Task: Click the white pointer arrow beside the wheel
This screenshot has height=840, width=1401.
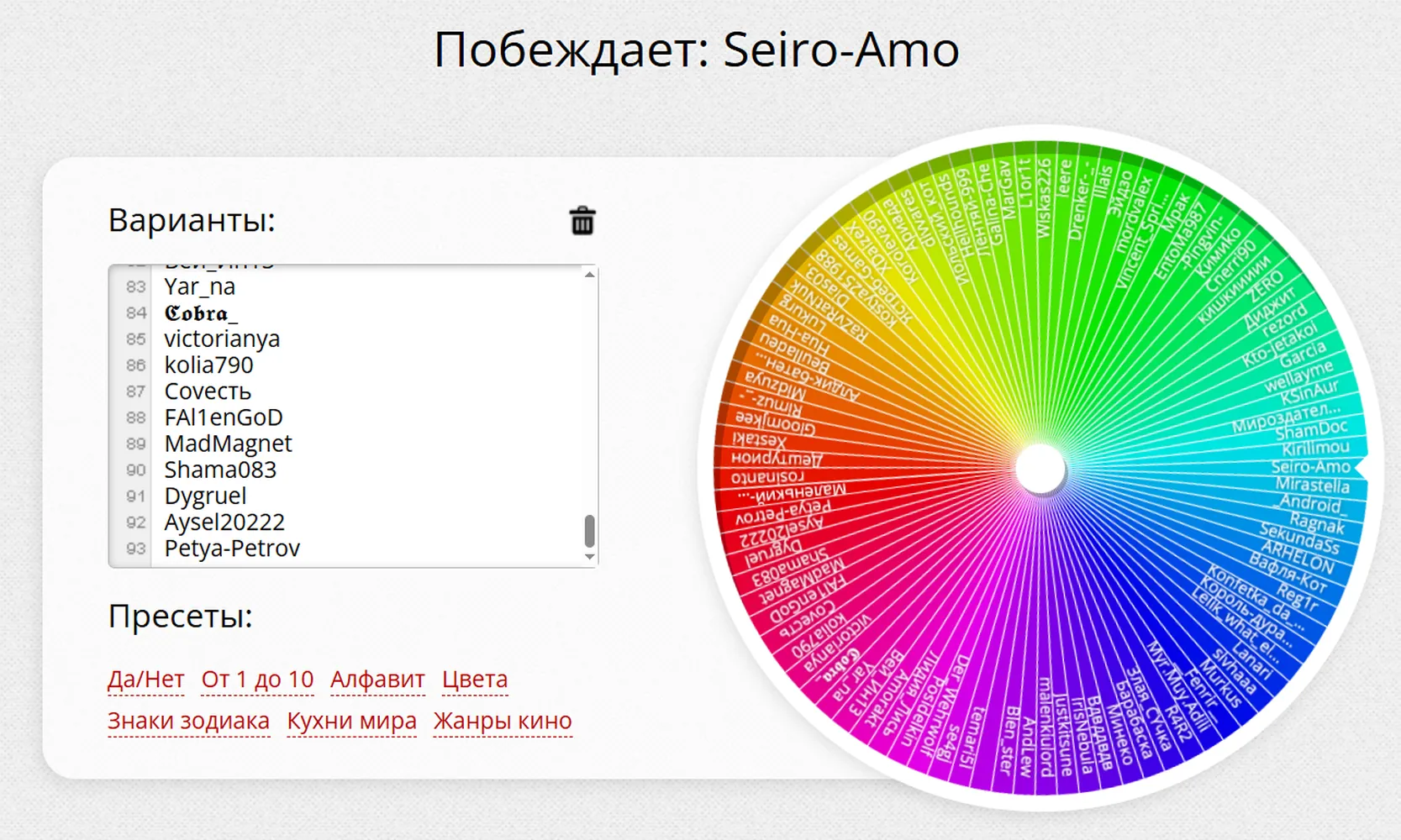Action: (x=1363, y=468)
